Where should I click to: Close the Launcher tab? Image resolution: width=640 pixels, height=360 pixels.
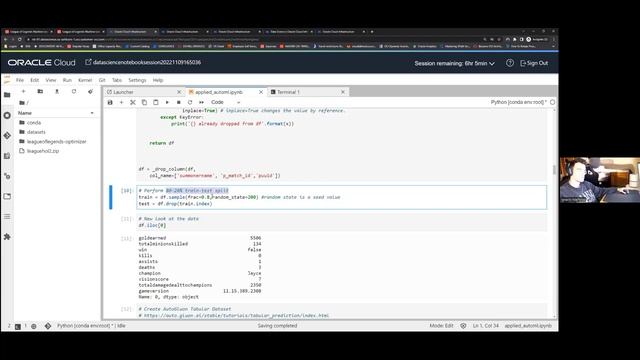coord(179,92)
